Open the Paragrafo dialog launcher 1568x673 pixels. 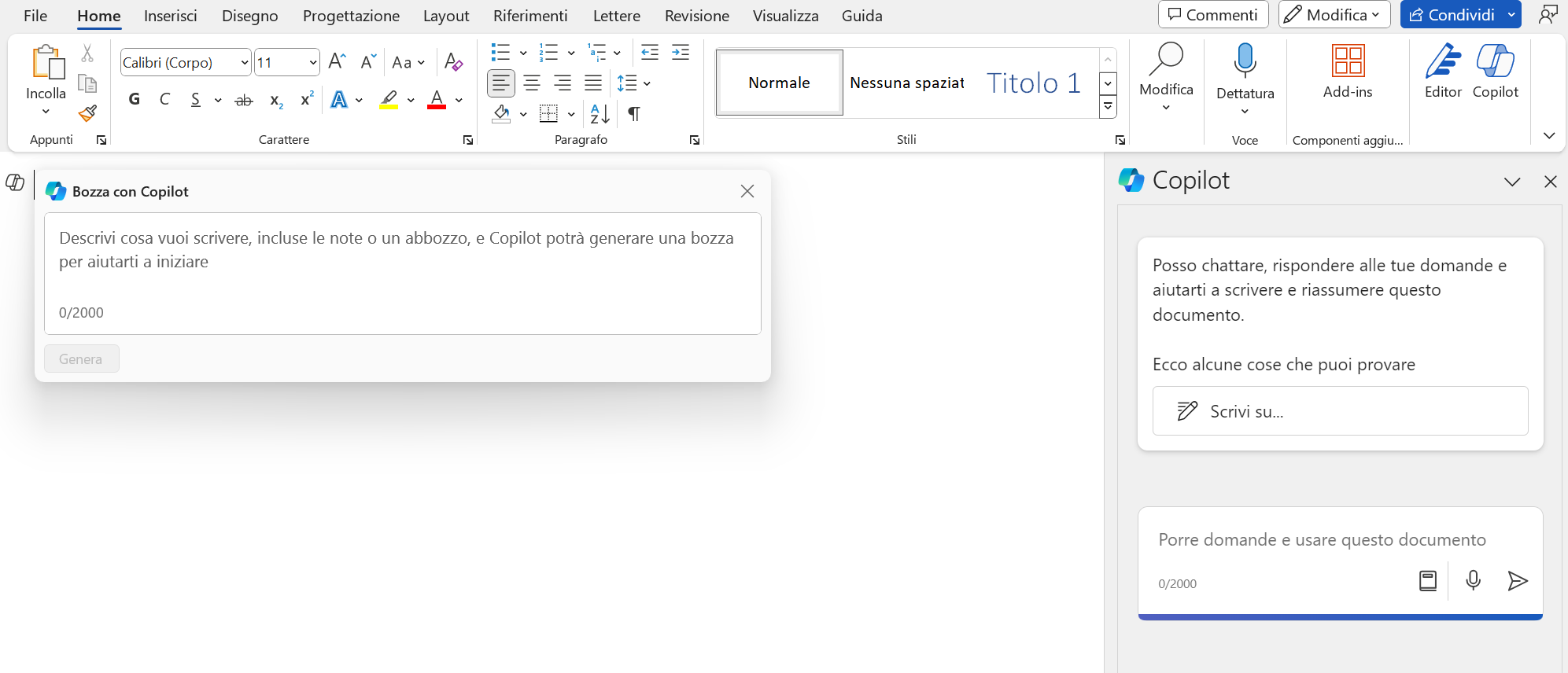click(695, 140)
